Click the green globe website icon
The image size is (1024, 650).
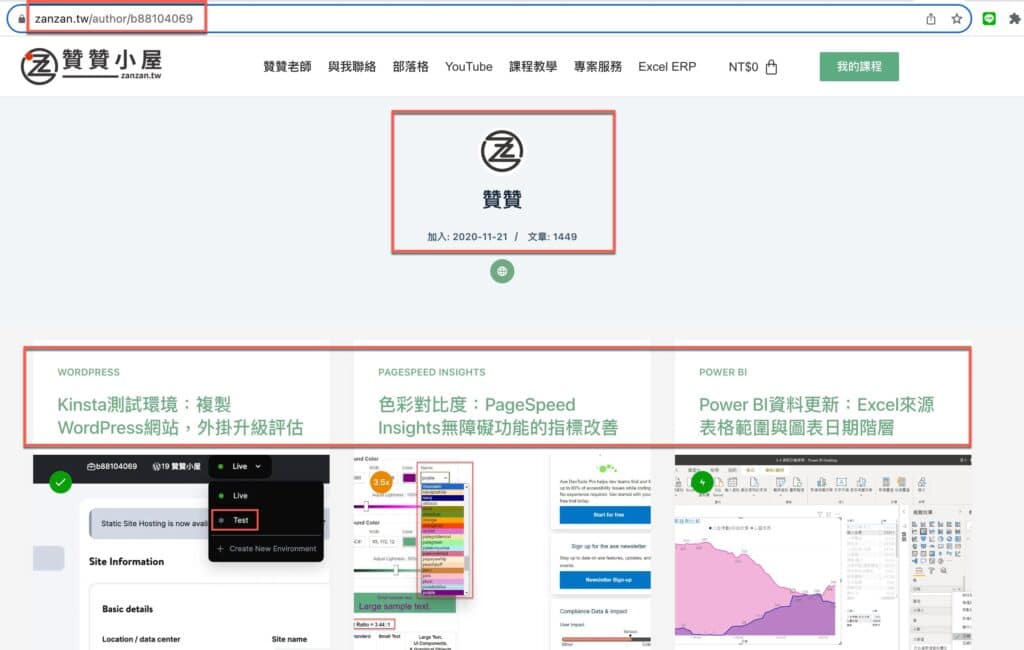click(x=502, y=271)
